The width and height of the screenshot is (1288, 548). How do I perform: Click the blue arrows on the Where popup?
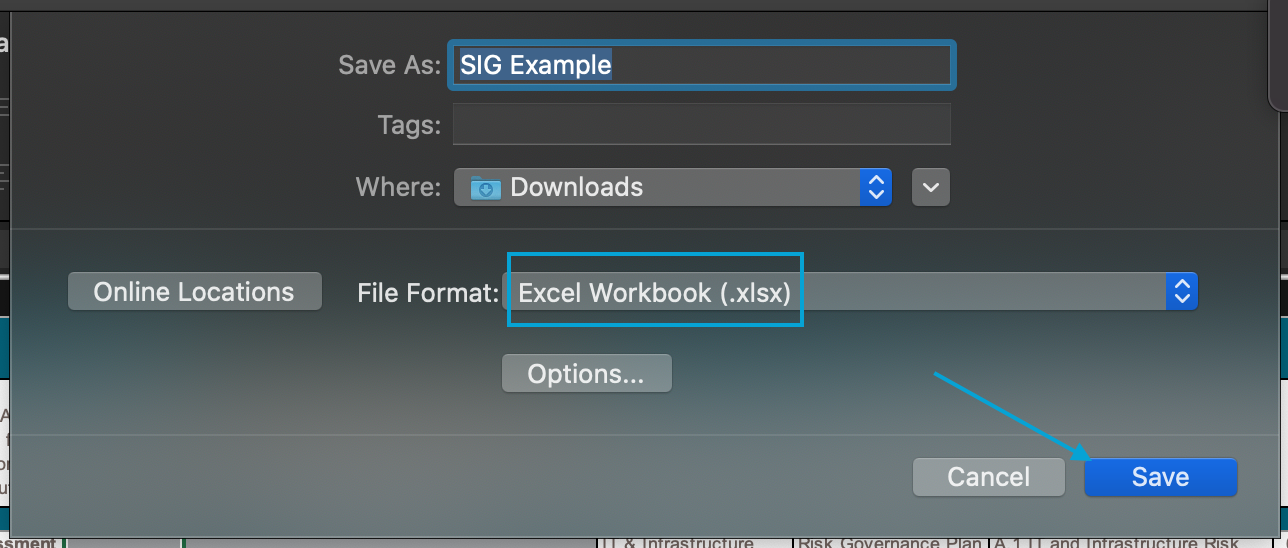tap(875, 187)
